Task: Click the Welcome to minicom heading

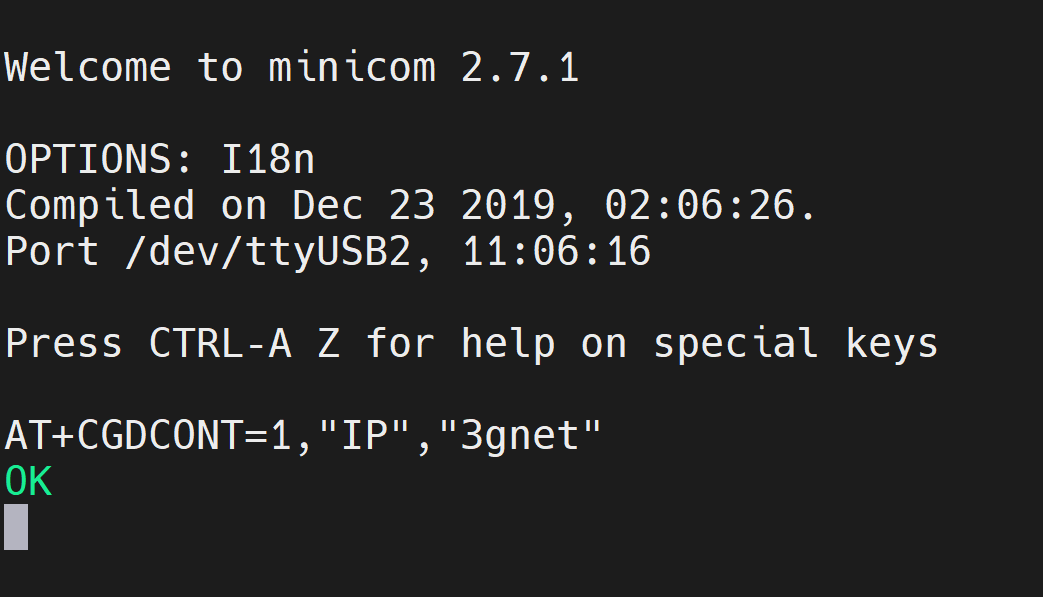Action: [291, 67]
